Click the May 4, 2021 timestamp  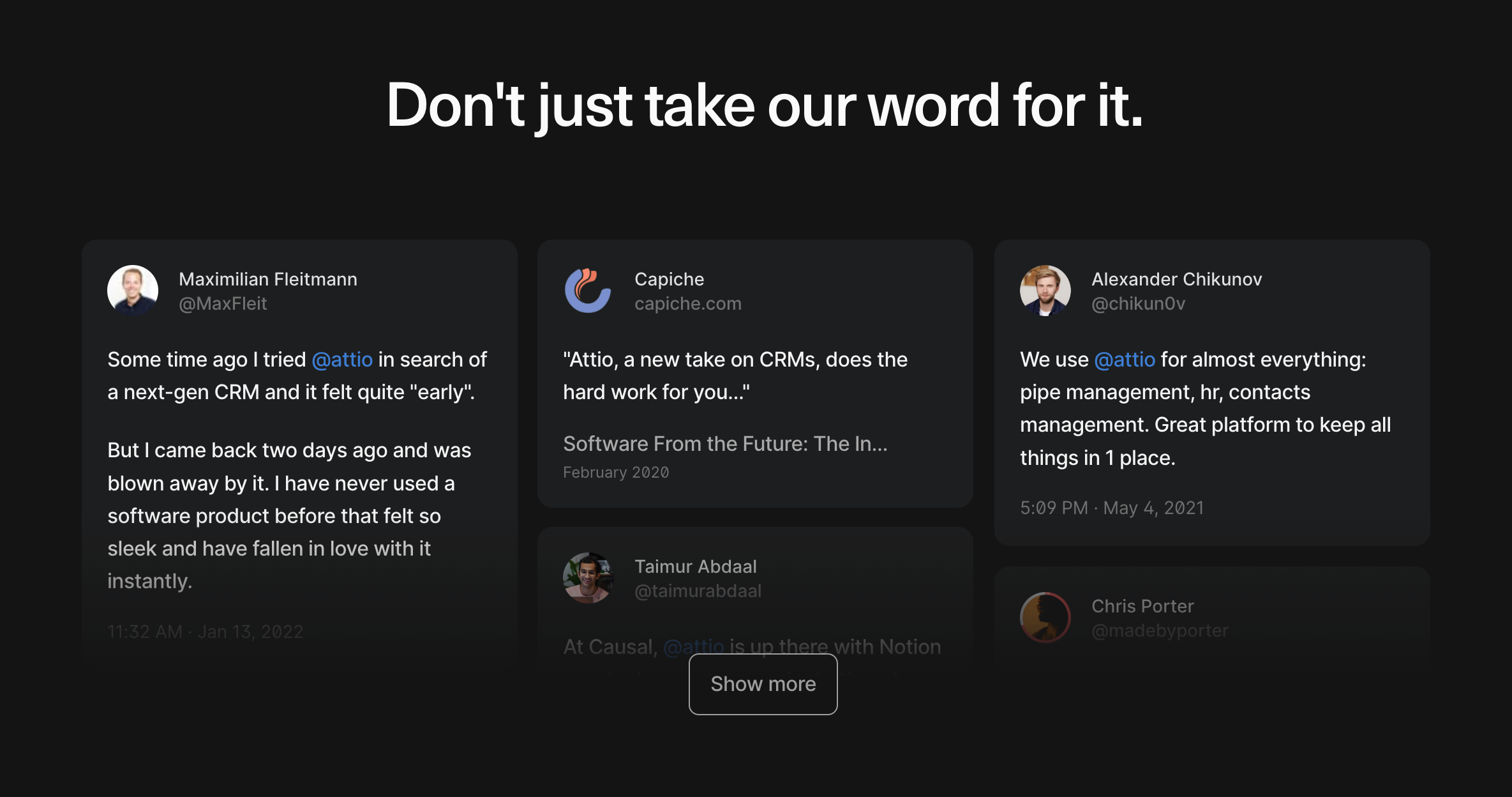point(1112,507)
